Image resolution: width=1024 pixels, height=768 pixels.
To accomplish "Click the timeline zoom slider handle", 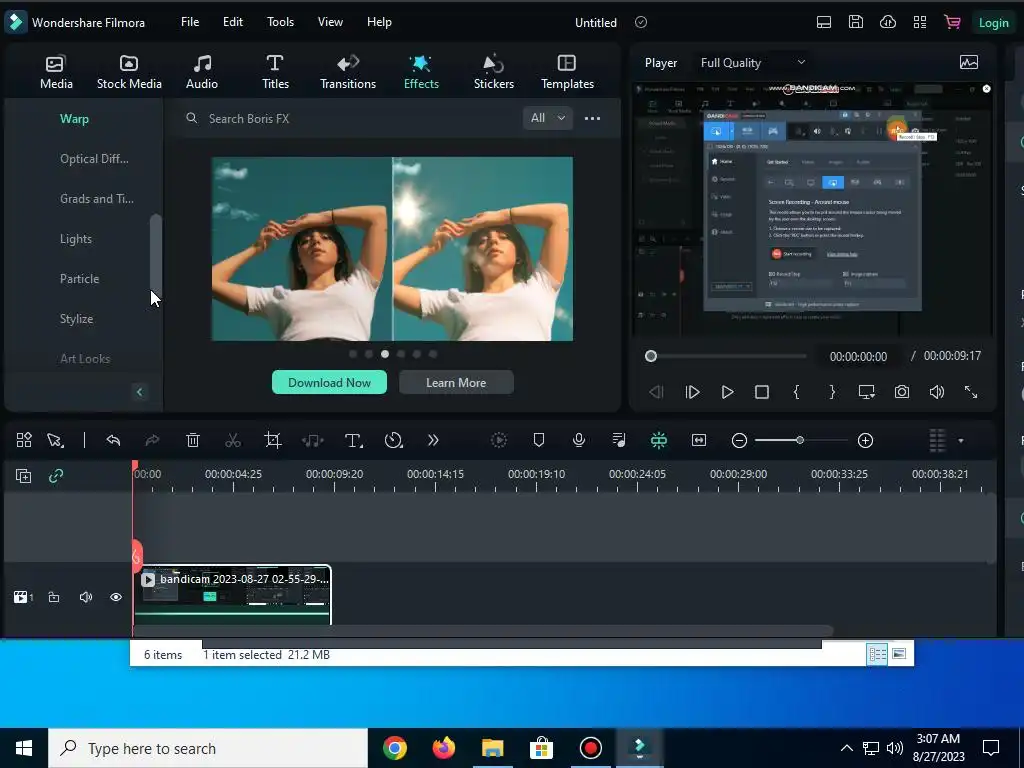I will coord(800,440).
